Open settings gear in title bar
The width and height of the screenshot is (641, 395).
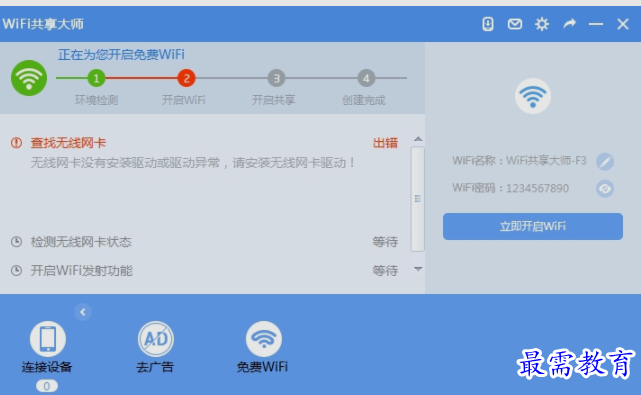click(x=542, y=24)
